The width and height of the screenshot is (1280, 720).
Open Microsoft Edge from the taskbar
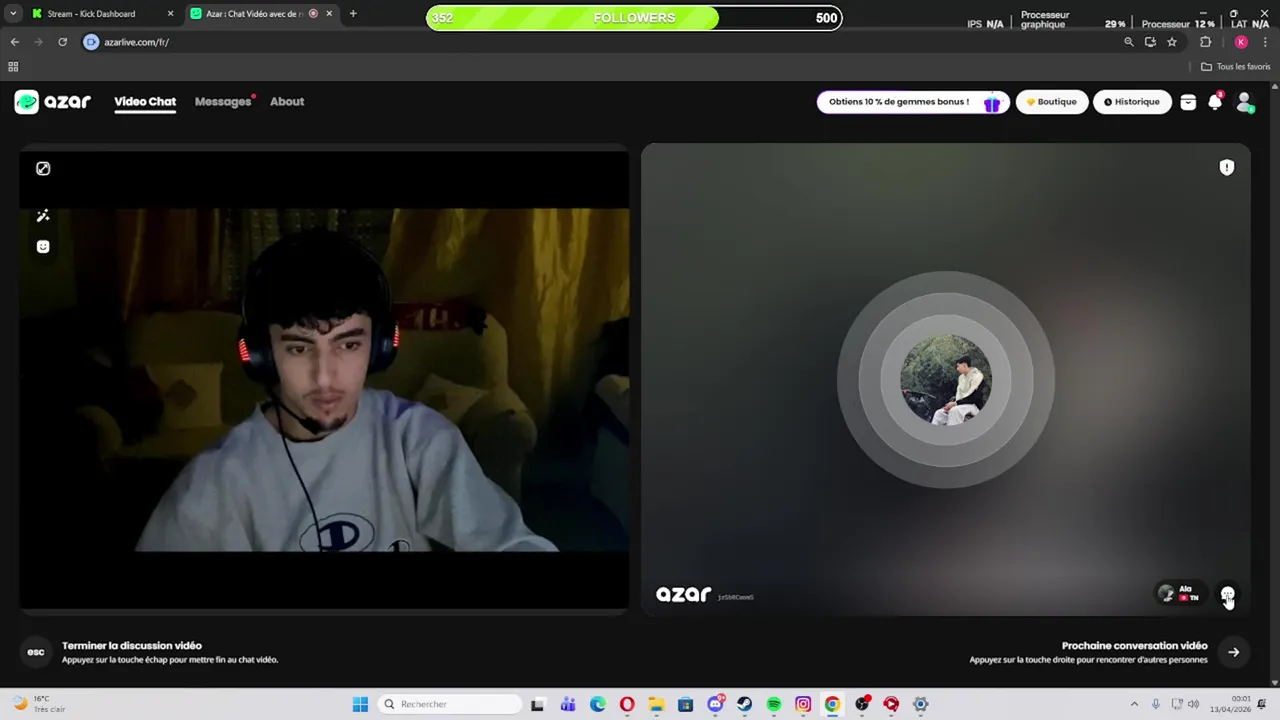click(x=598, y=704)
